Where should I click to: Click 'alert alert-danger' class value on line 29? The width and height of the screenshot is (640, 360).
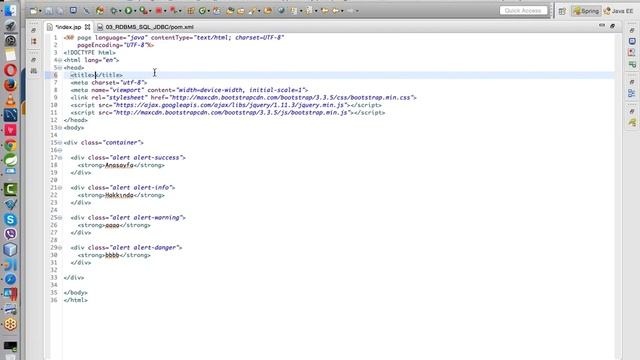(x=146, y=248)
